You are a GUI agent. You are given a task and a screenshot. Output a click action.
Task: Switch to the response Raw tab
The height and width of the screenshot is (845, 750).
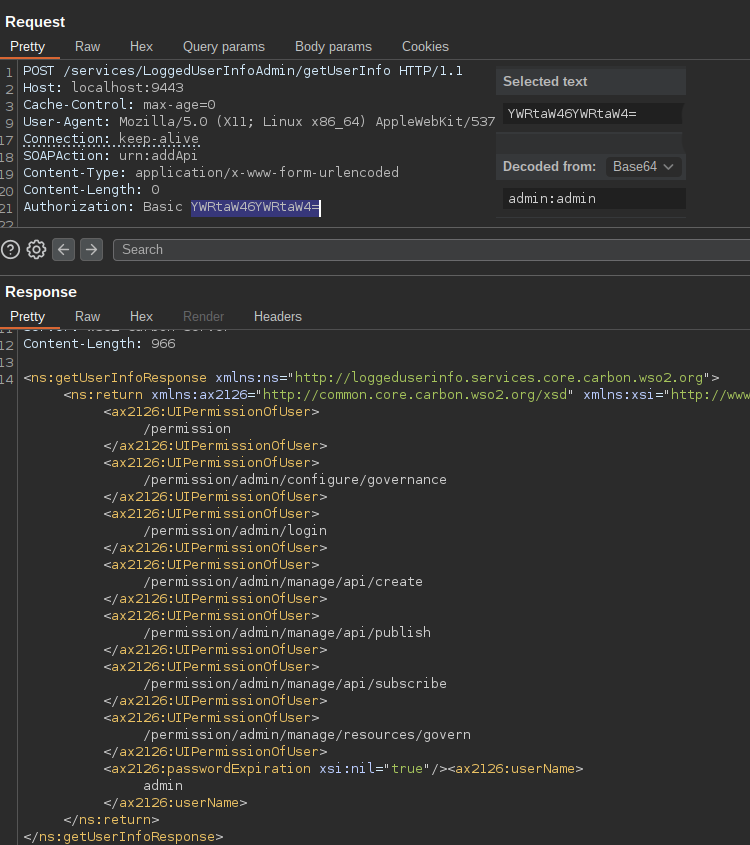[88, 317]
